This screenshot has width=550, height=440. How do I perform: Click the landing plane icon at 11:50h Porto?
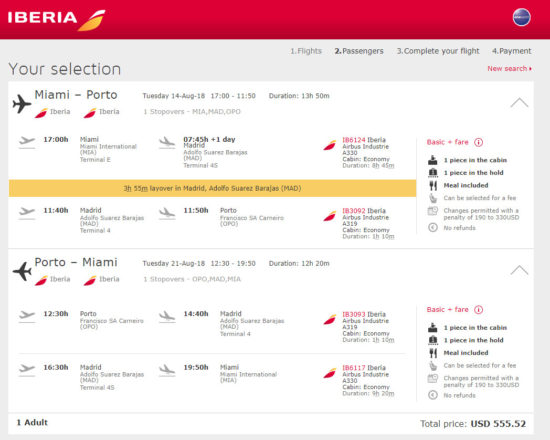(x=167, y=213)
